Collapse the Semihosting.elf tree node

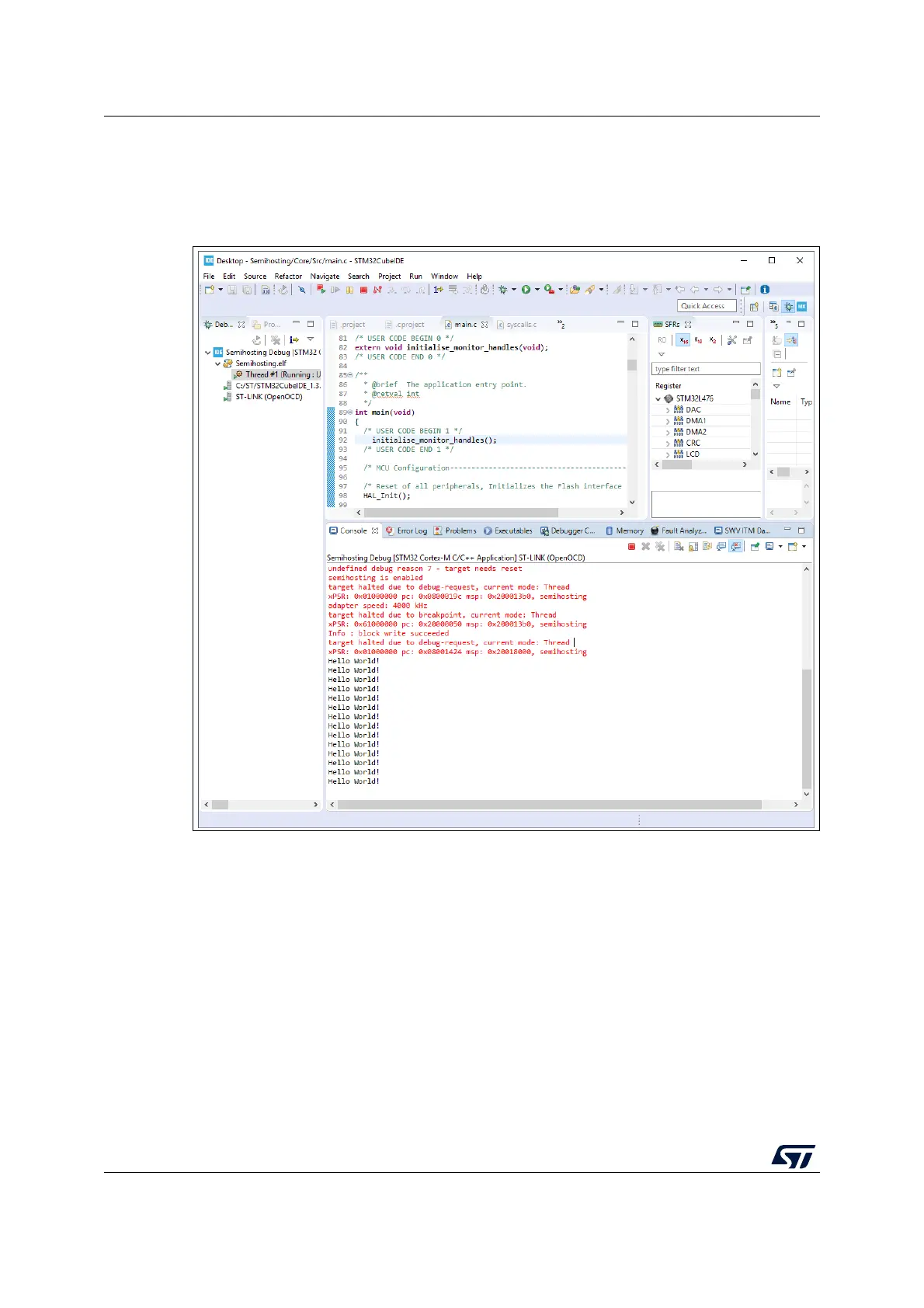pyautogui.click(x=217, y=364)
